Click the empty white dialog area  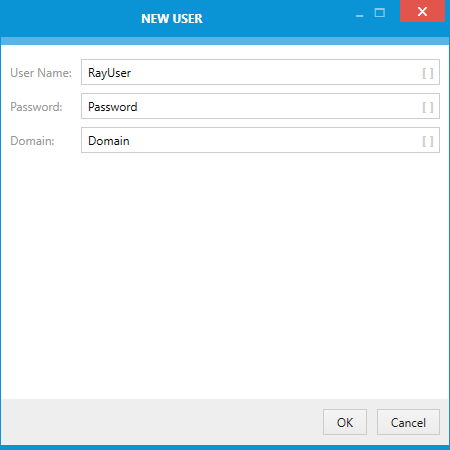pos(225,273)
